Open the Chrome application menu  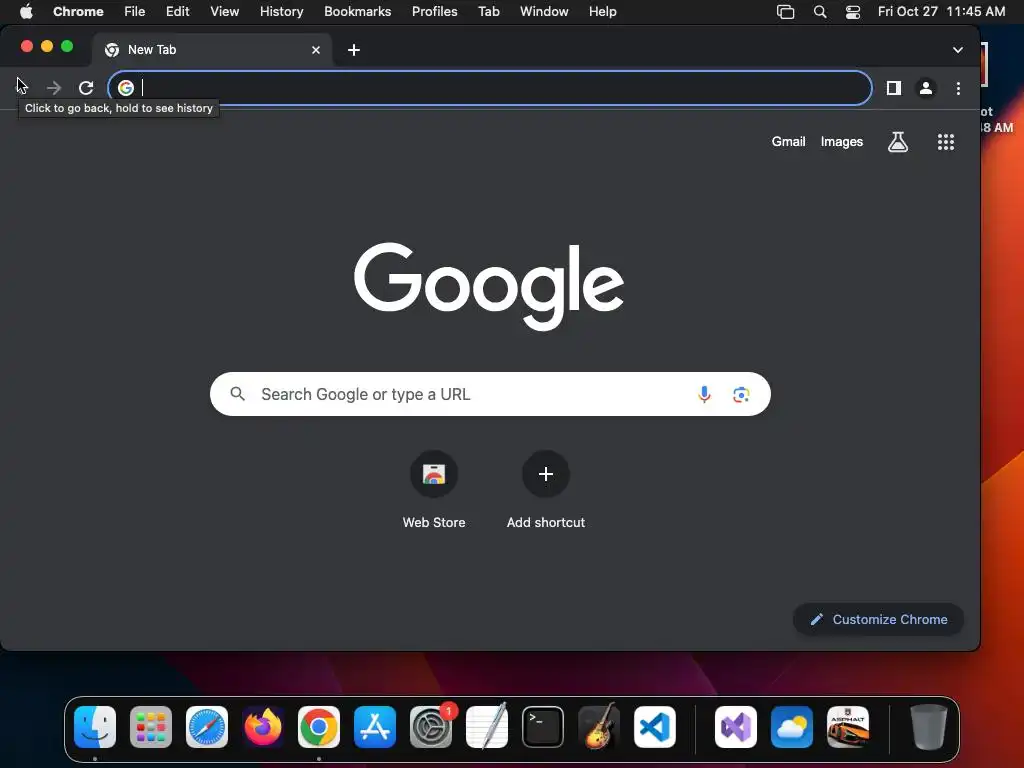(78, 11)
